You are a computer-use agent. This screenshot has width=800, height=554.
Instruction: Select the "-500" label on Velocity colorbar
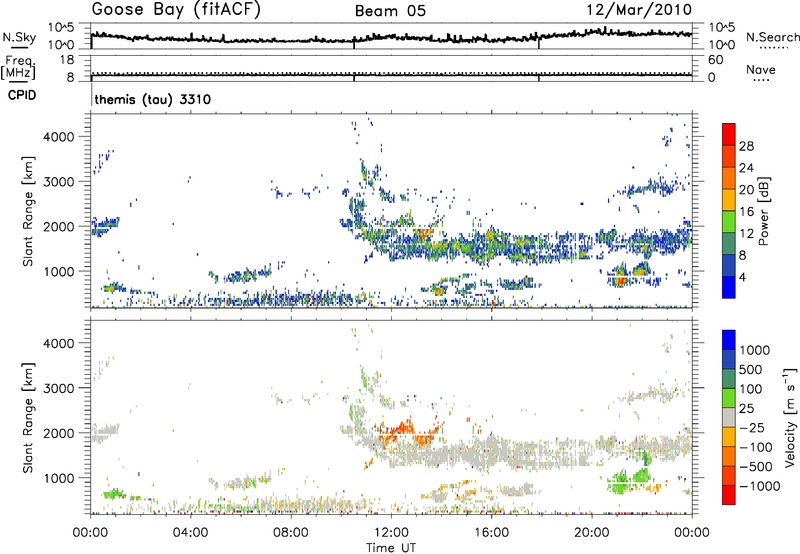tap(756, 466)
